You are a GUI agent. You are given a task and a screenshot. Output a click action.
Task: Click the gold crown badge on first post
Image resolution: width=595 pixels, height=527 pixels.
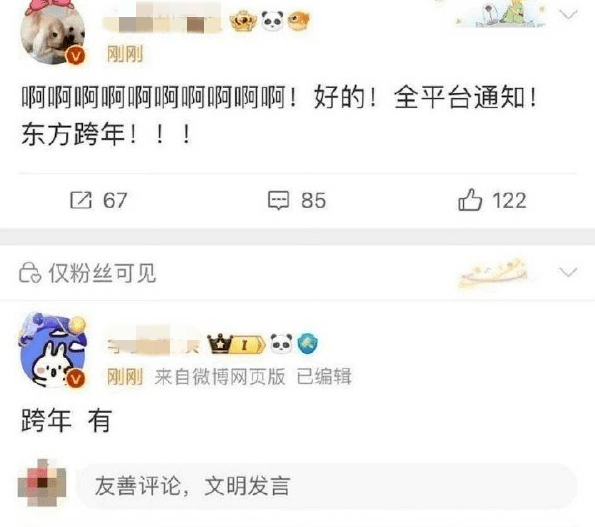point(243,20)
